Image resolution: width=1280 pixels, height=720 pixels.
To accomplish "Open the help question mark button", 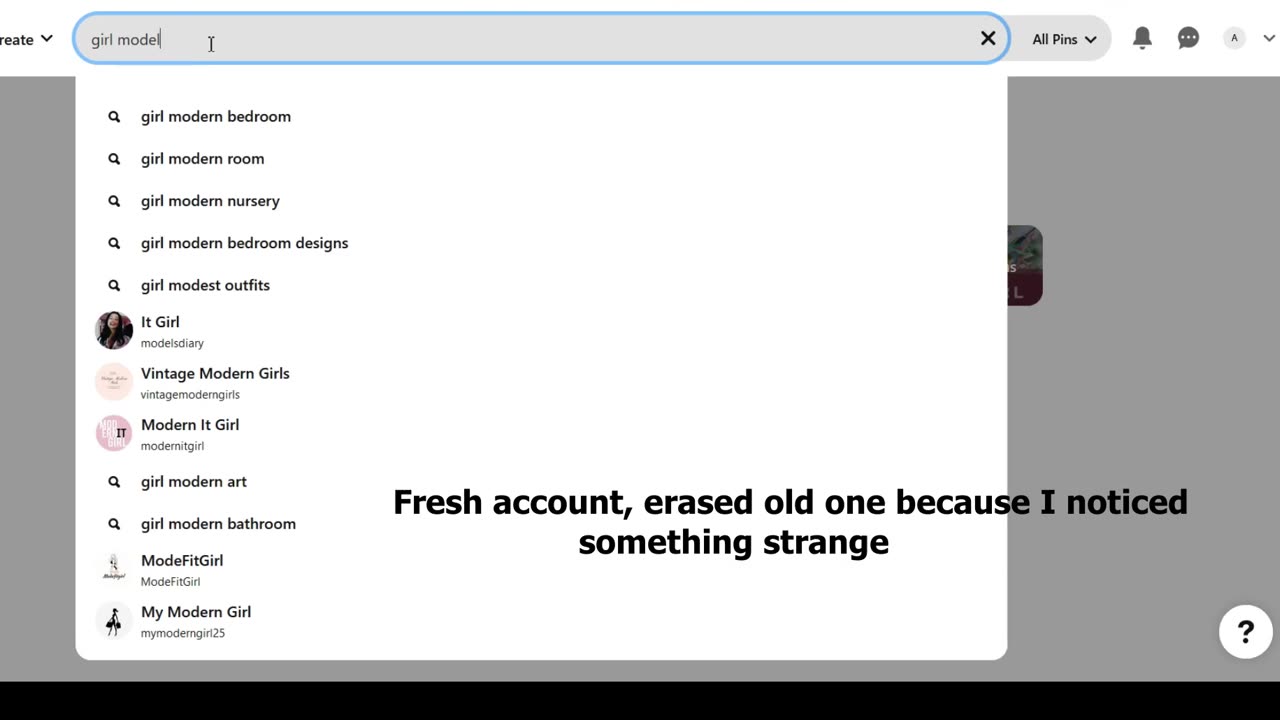I will coord(1245,632).
